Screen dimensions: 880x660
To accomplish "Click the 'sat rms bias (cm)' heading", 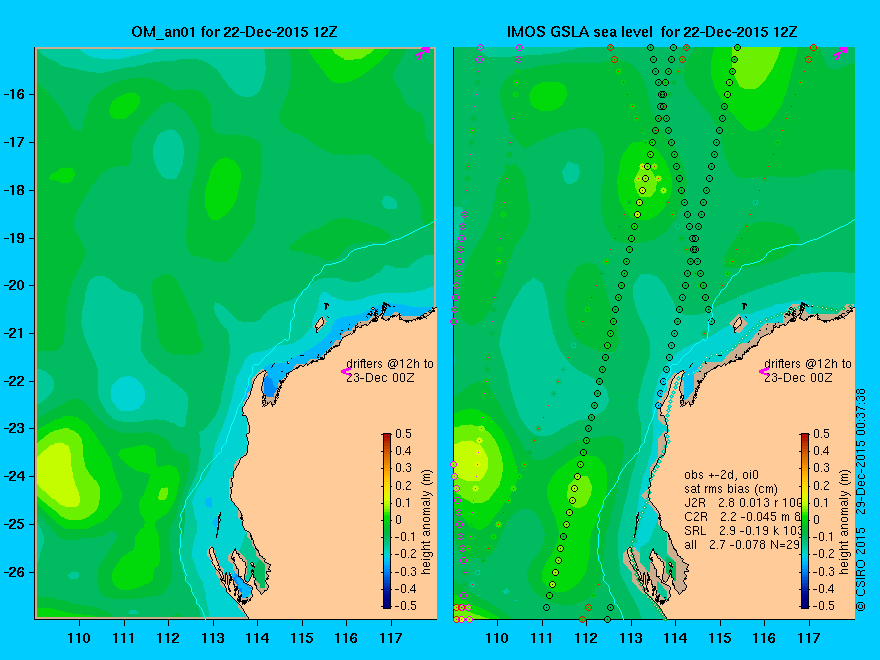I will 731,489.
